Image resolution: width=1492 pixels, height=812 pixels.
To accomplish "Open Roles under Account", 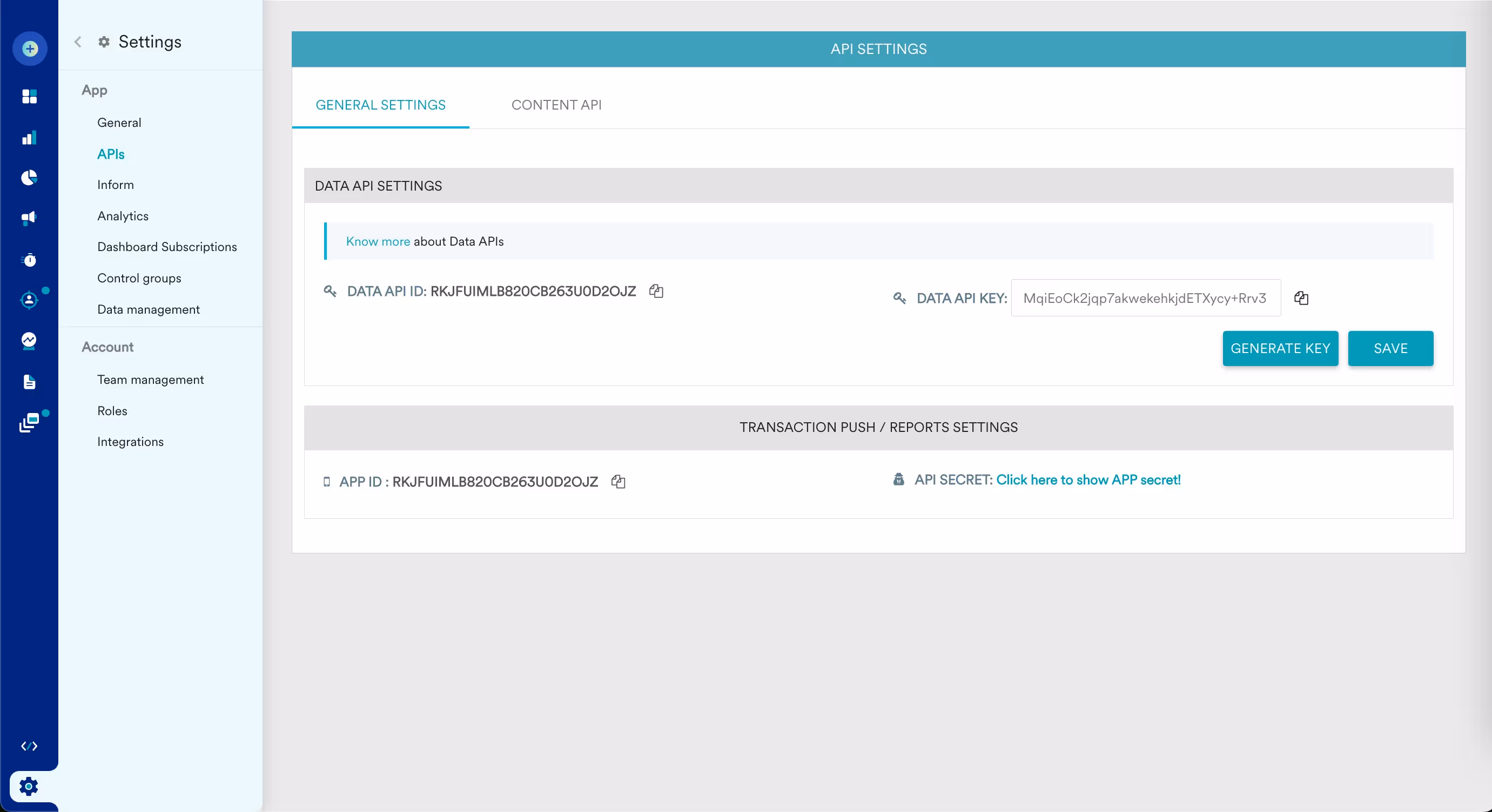I will point(112,411).
